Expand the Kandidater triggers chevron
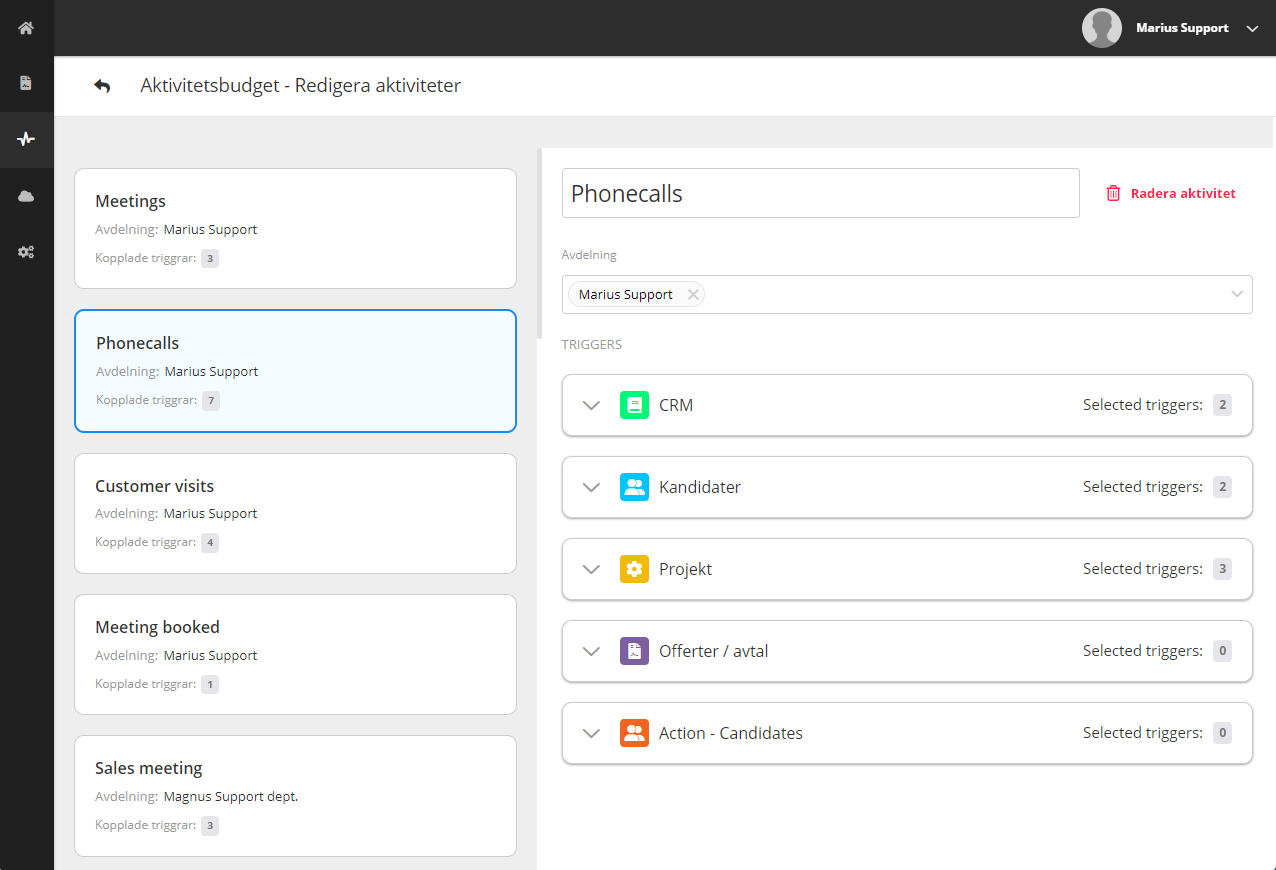 [x=591, y=487]
